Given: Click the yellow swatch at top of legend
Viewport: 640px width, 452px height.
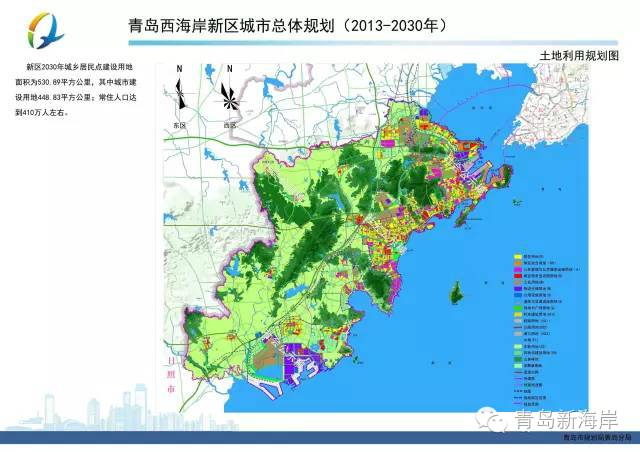Looking at the screenshot, I should 517,257.
